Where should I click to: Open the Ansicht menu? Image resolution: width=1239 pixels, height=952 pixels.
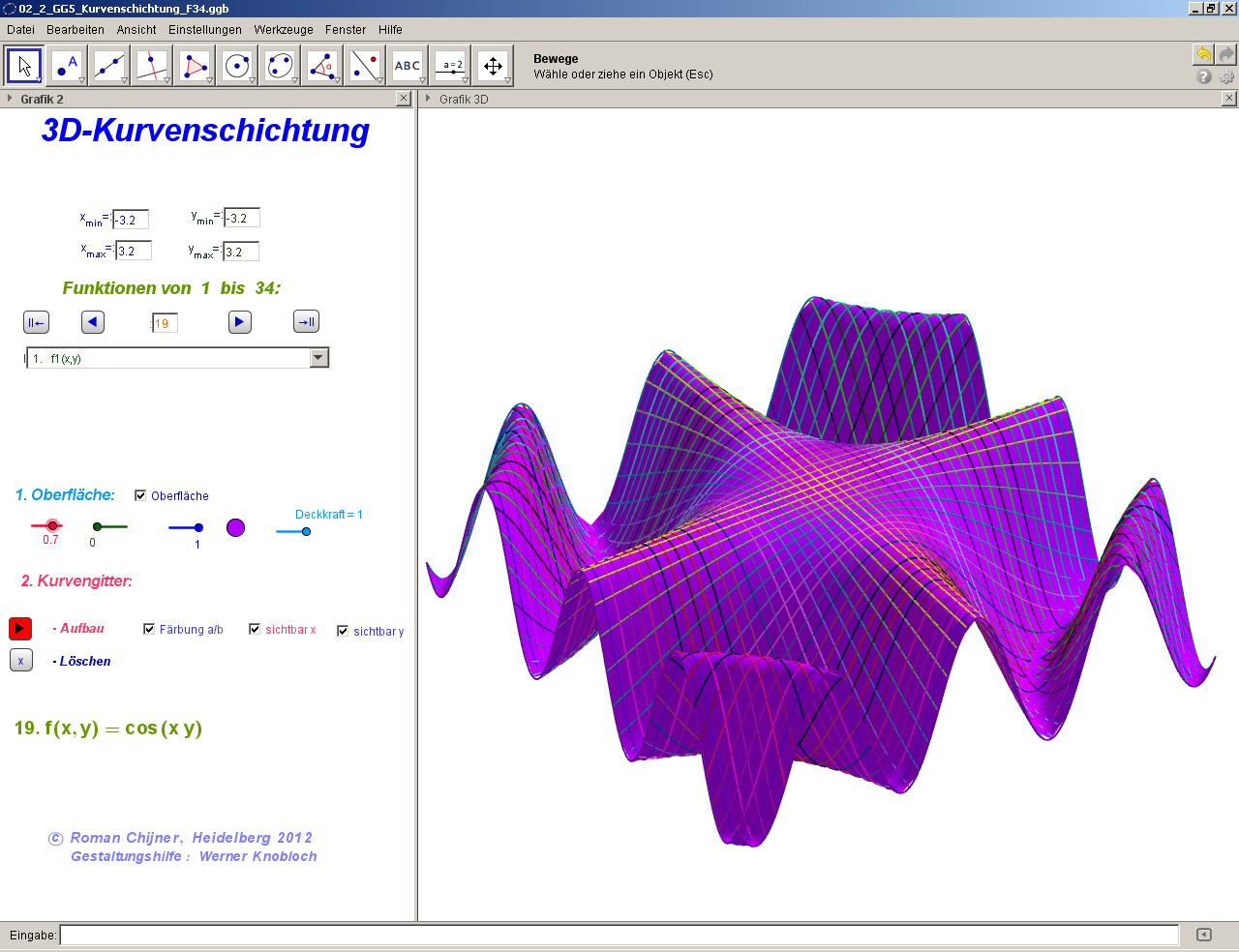pos(136,30)
